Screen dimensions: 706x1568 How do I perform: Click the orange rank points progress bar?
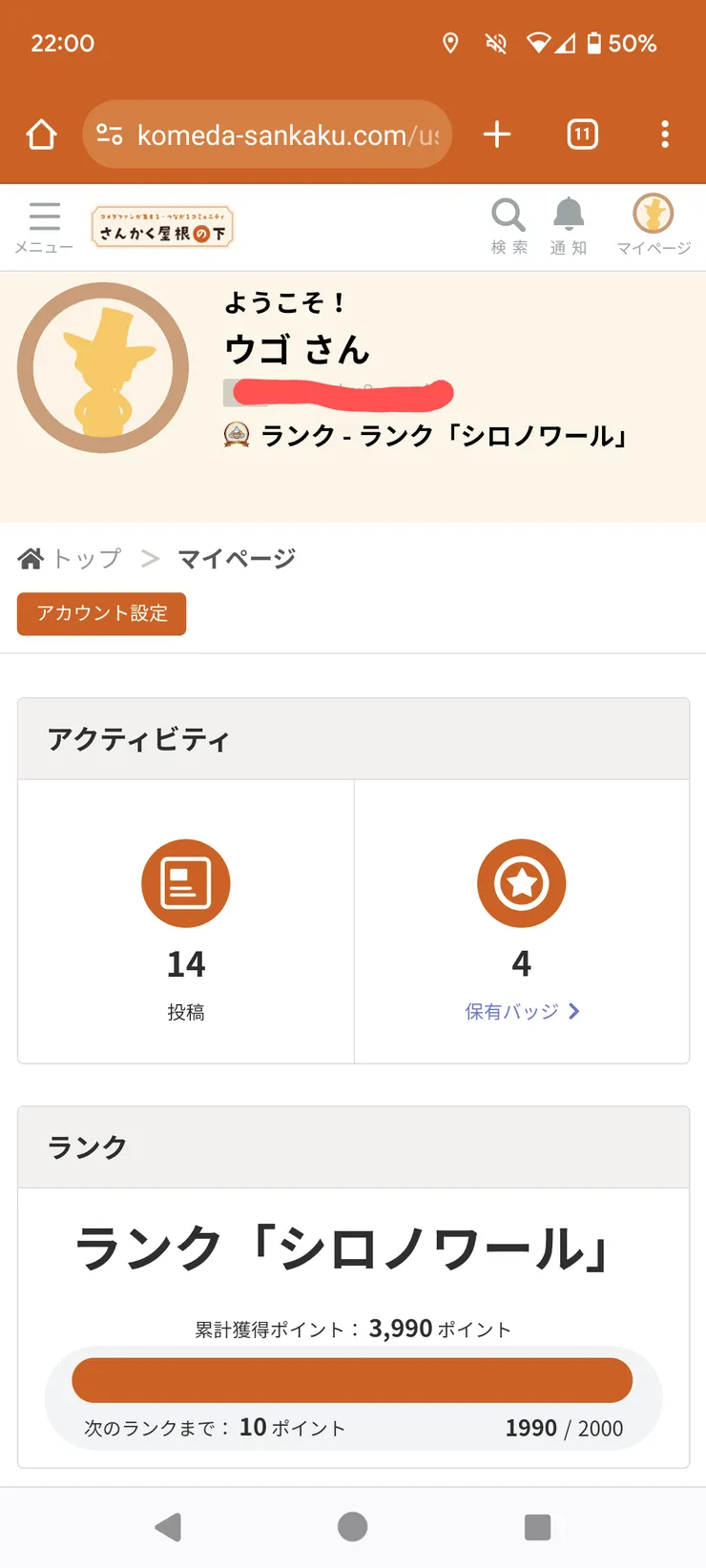point(352,1380)
